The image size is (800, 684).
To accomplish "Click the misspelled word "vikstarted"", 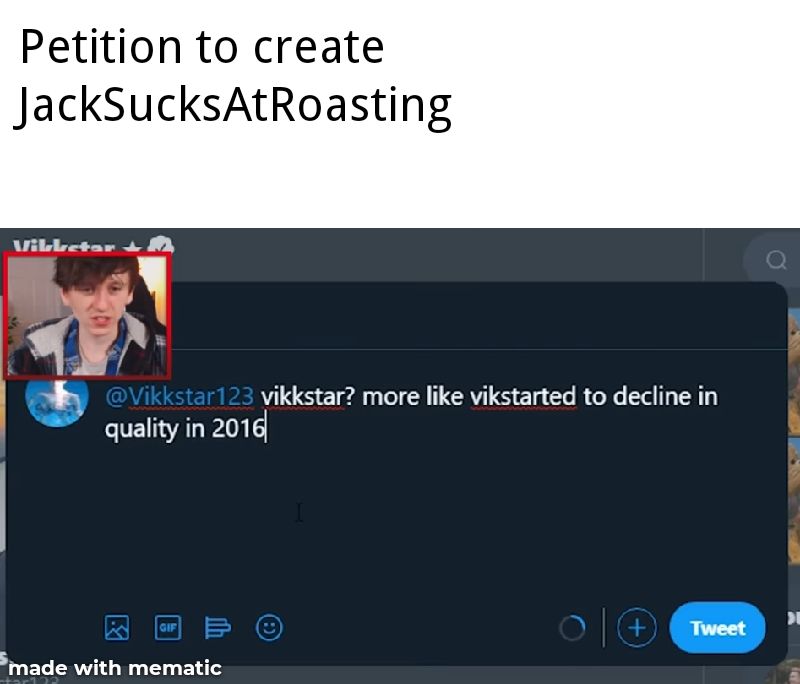I will click(x=523, y=396).
